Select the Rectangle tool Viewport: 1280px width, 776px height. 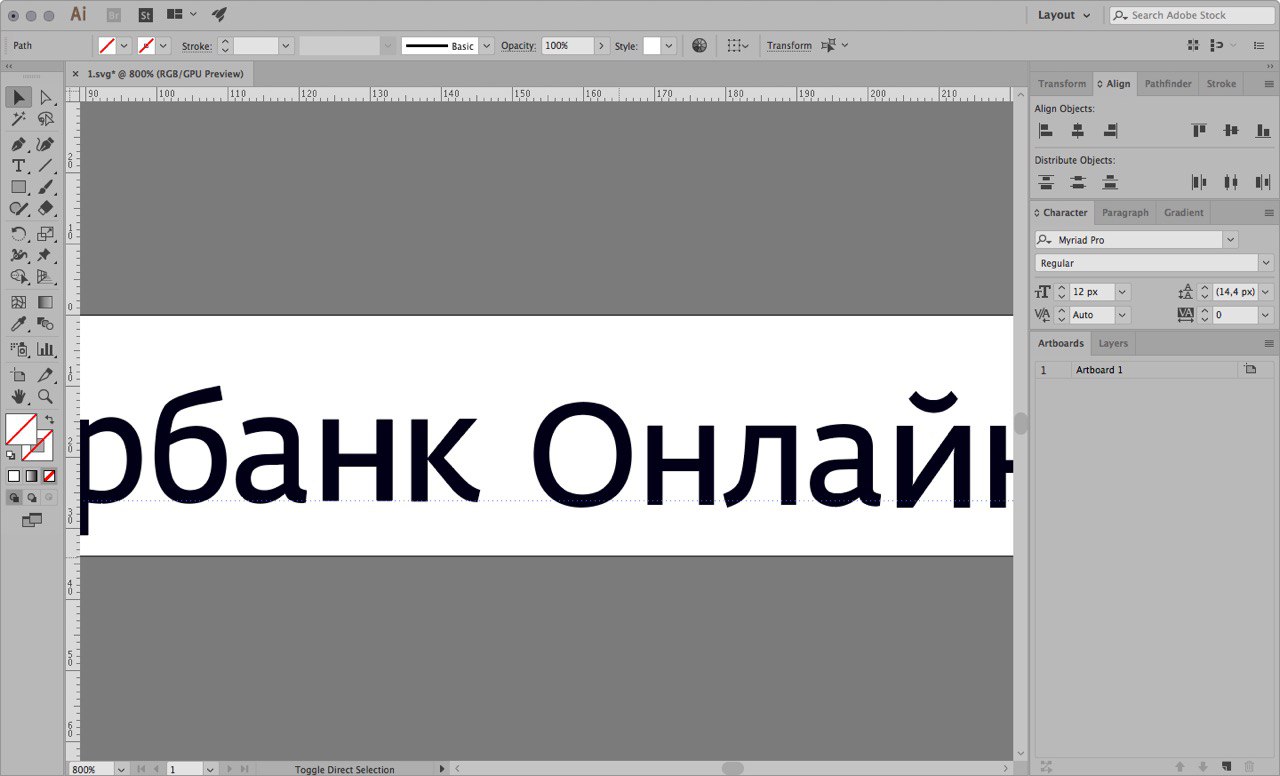[19, 187]
